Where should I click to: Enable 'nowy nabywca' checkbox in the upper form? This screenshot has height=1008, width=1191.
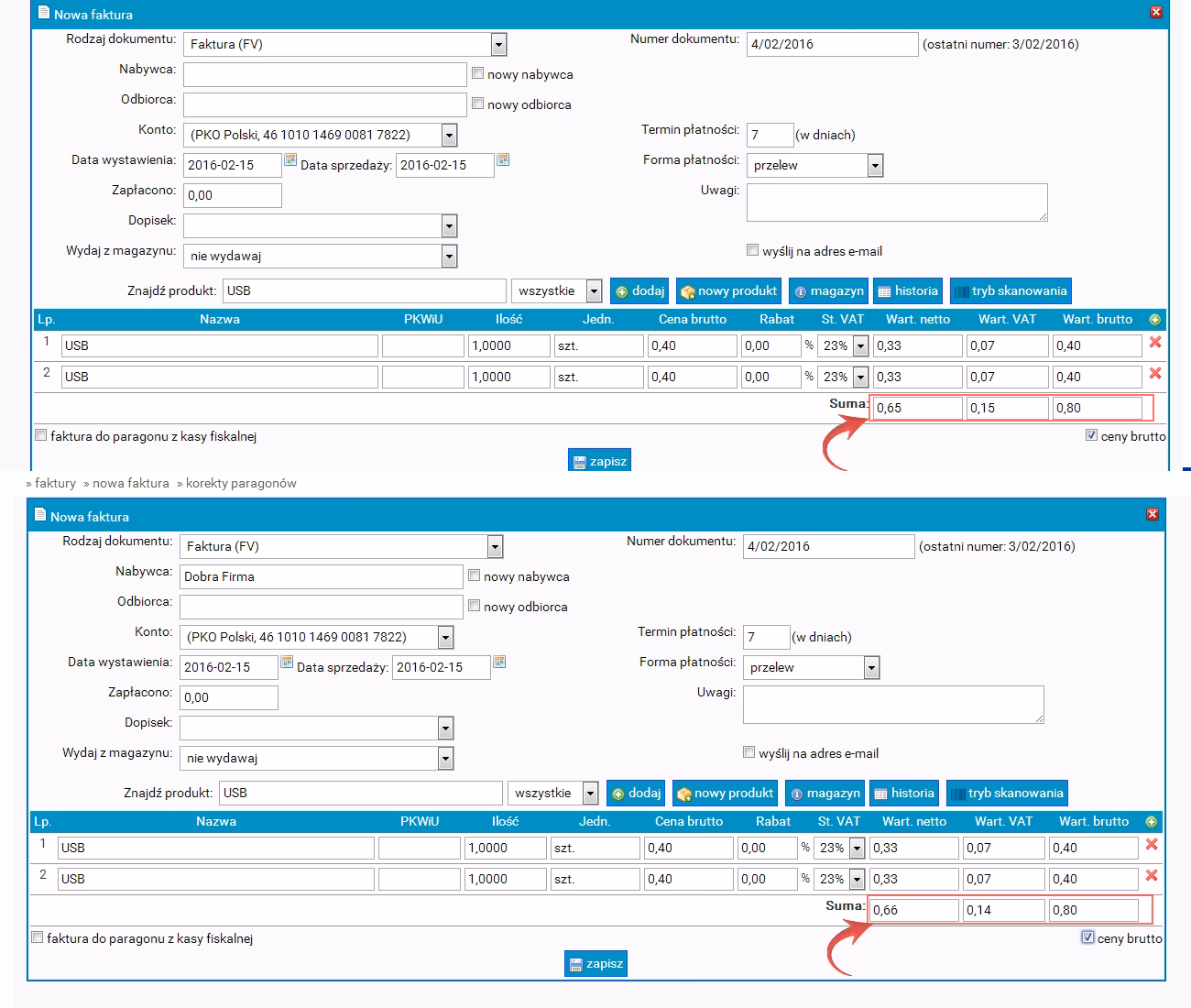click(477, 73)
